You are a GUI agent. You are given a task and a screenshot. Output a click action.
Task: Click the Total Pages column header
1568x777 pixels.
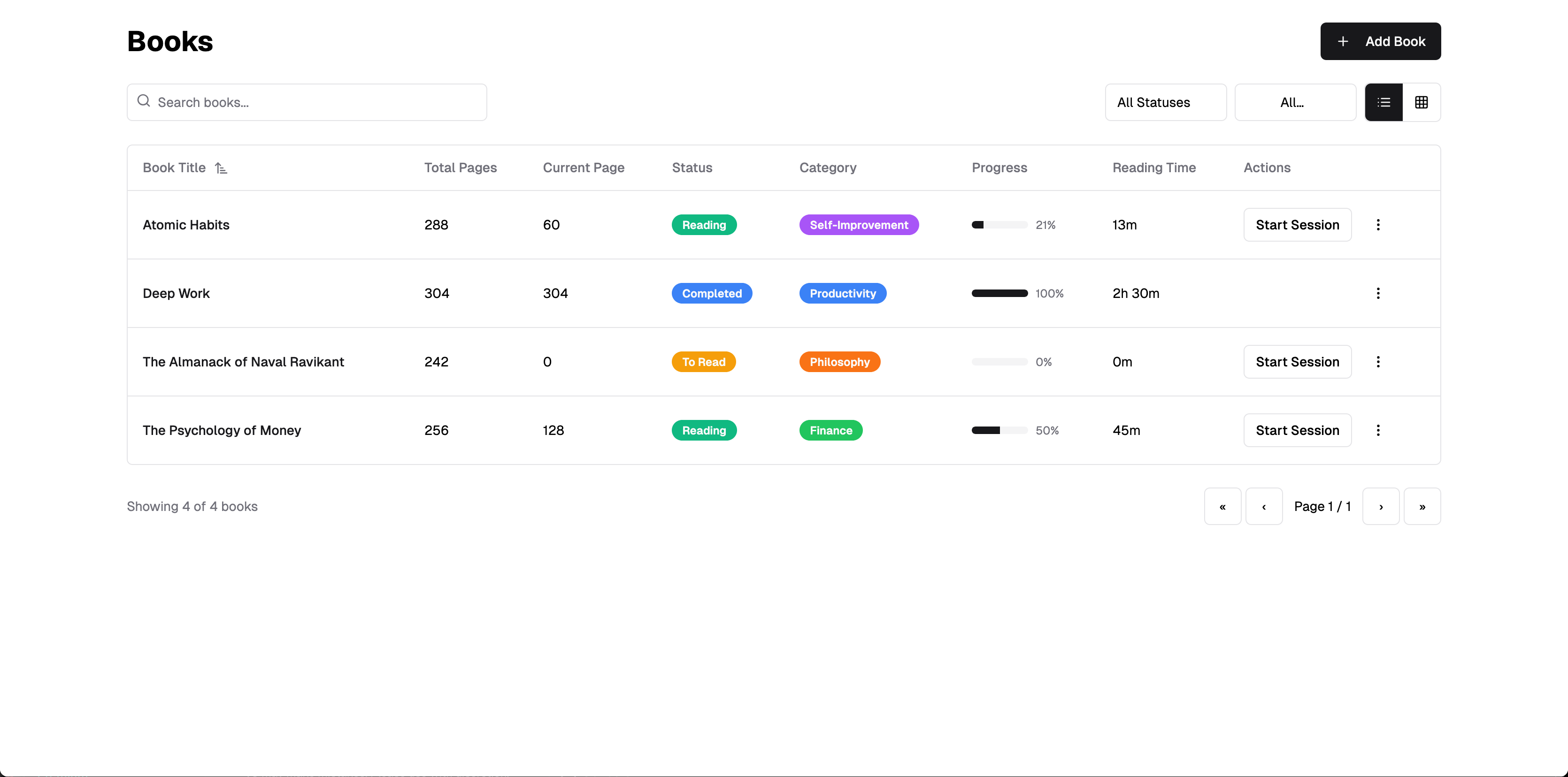pyautogui.click(x=460, y=168)
